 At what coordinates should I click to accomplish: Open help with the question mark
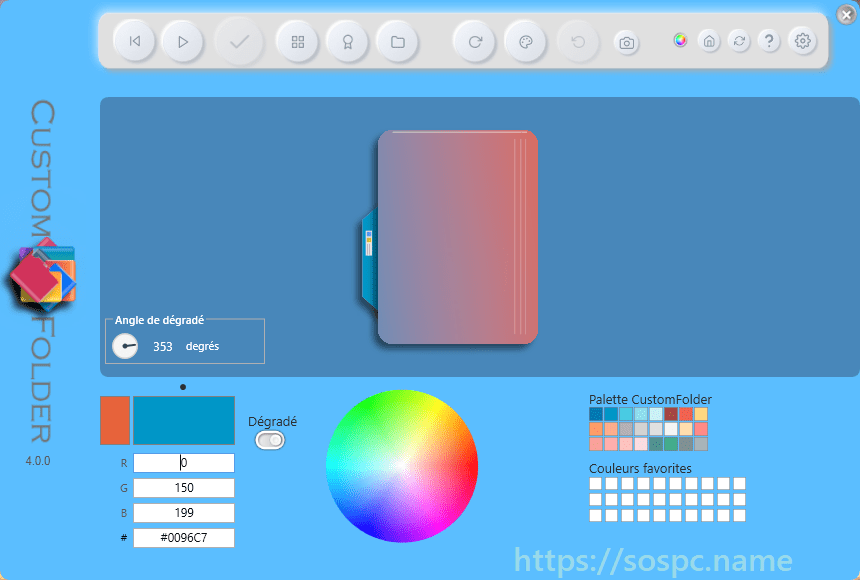(769, 41)
